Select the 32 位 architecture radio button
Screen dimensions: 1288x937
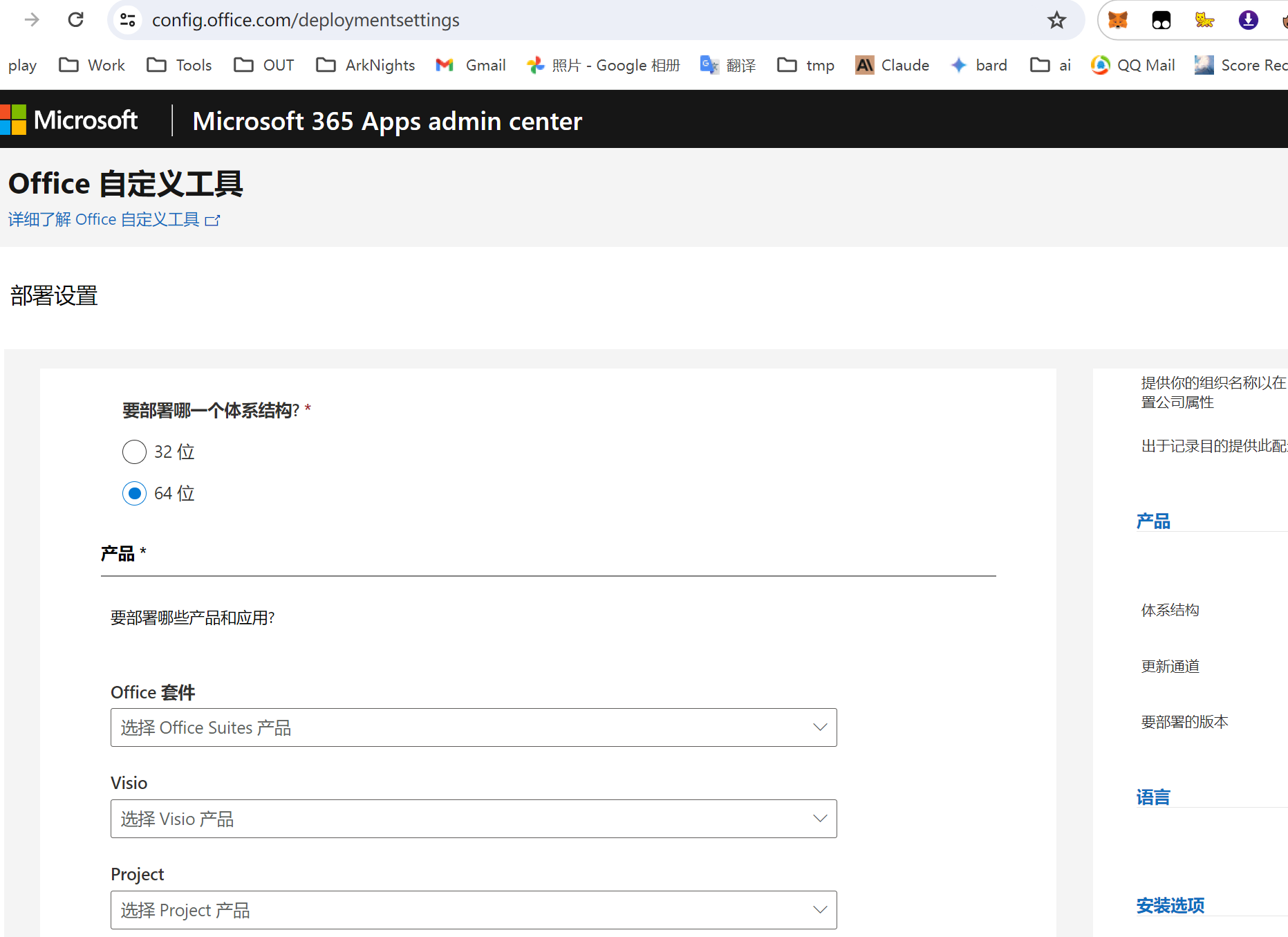[134, 452]
